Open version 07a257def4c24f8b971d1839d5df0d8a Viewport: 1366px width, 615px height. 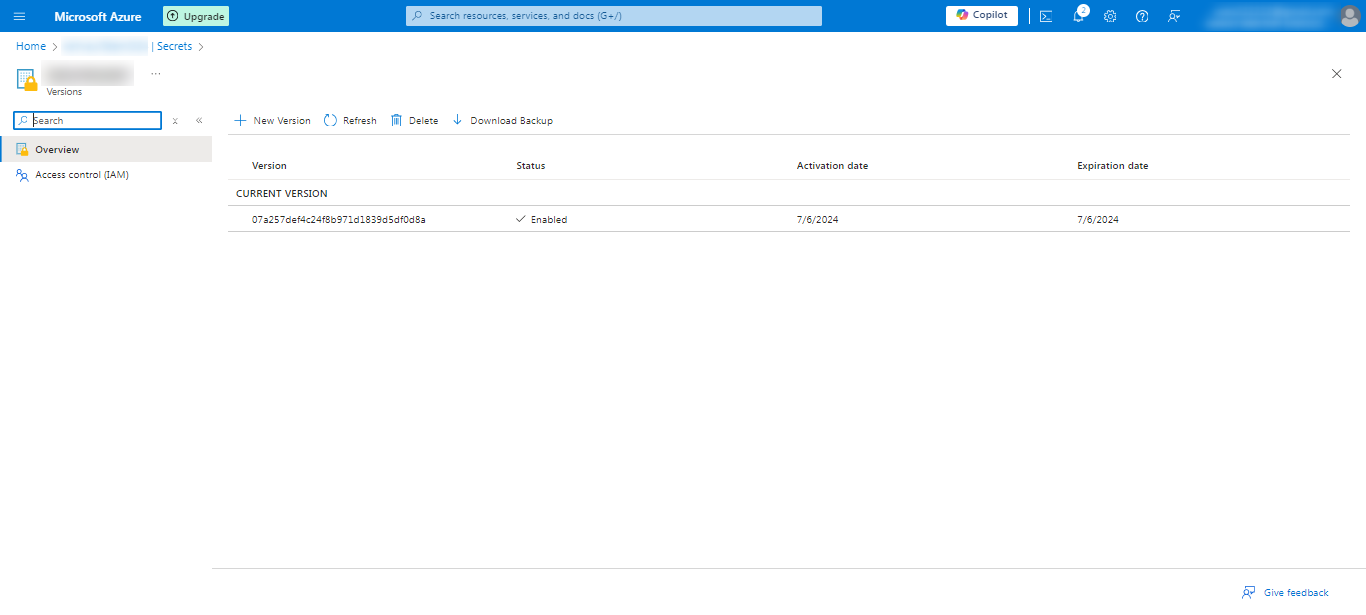coord(339,219)
